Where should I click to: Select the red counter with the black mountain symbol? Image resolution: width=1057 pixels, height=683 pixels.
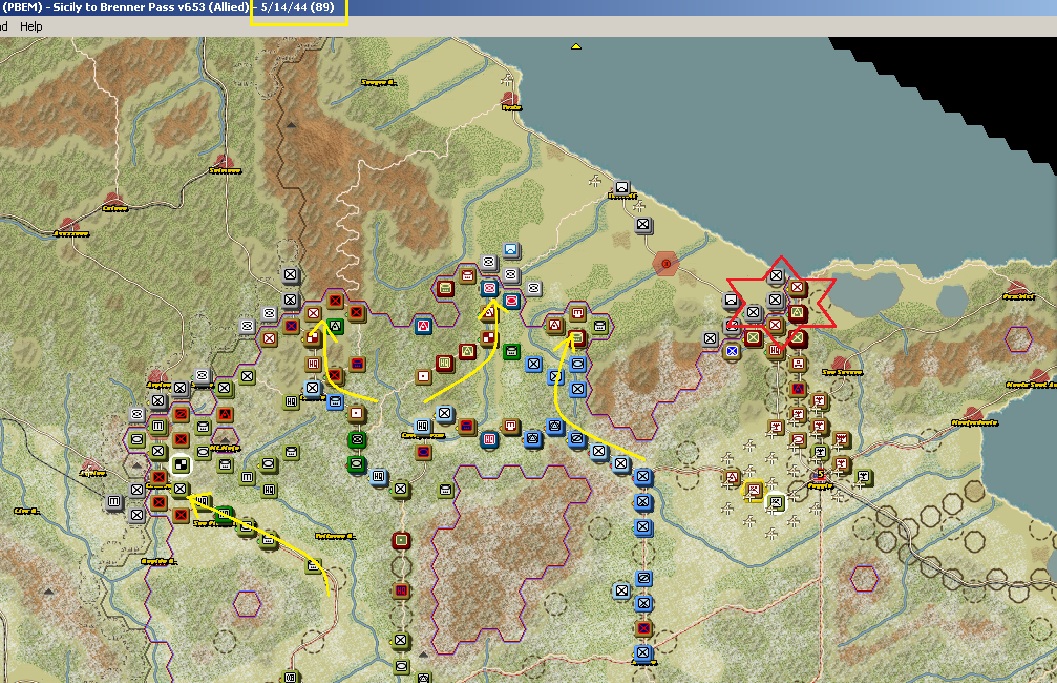224,414
